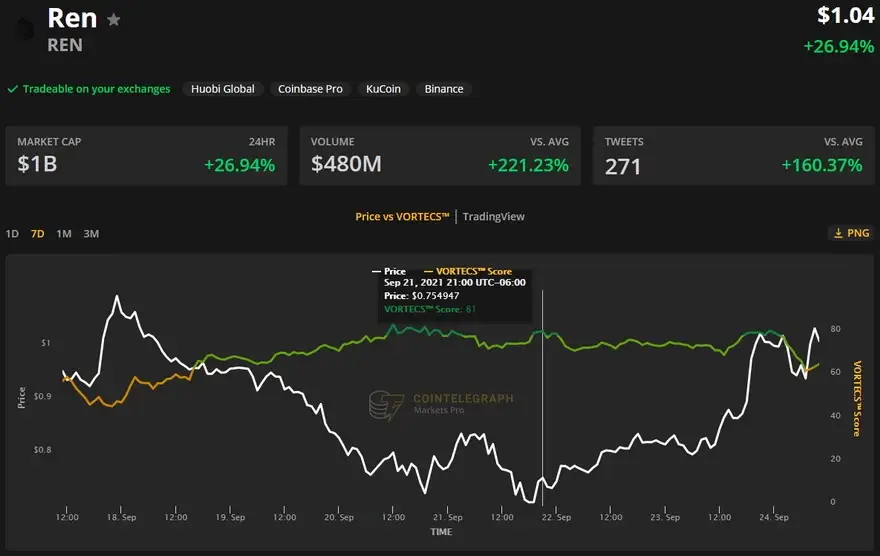Viewport: 880px width, 556px height.
Task: Click the +221.23% volume vs avg value
Action: pyautogui.click(x=528, y=166)
